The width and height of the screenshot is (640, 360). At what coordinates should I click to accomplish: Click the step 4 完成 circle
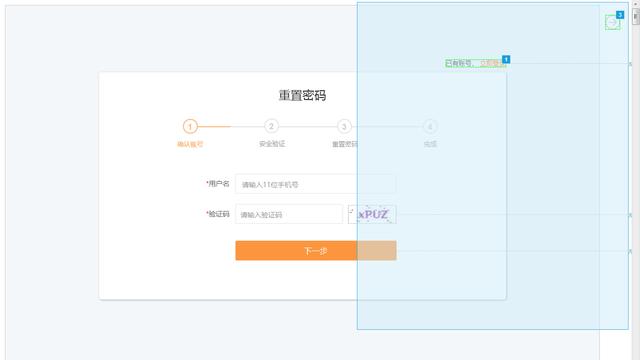(x=430, y=126)
